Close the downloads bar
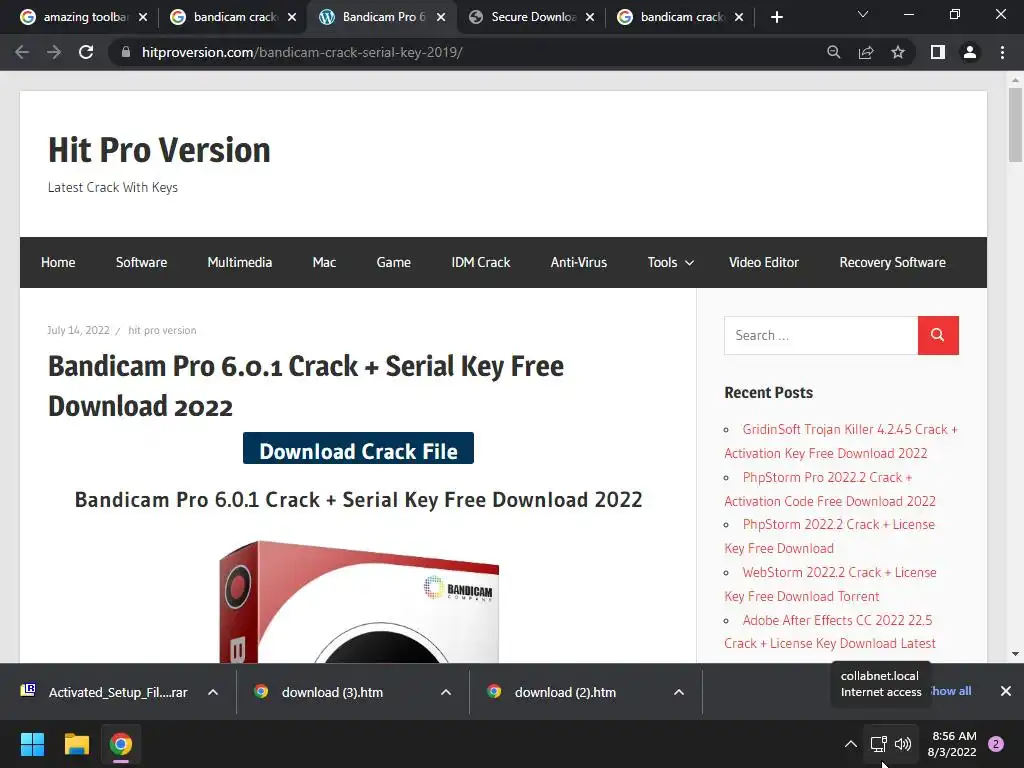Image resolution: width=1024 pixels, height=768 pixels. click(x=1006, y=691)
